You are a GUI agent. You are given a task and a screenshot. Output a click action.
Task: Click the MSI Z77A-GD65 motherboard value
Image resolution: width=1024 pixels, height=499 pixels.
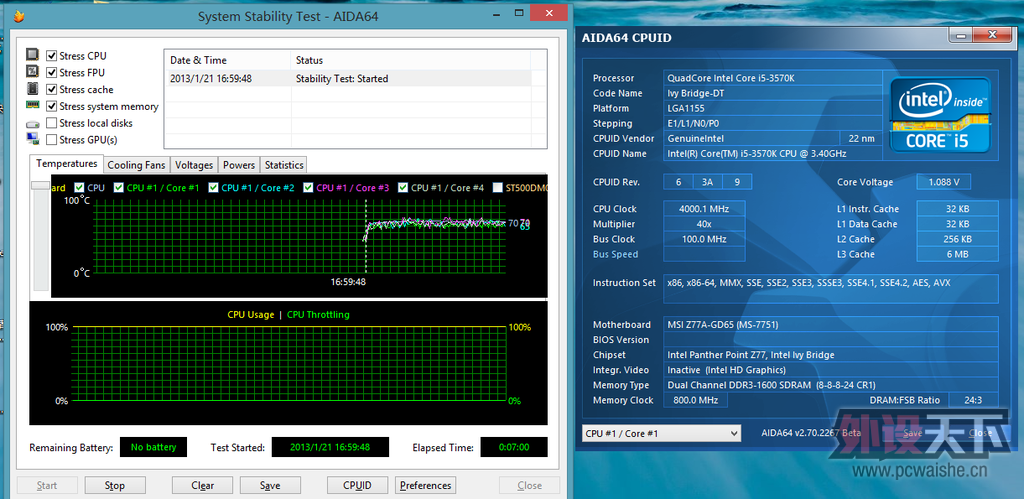[831, 325]
